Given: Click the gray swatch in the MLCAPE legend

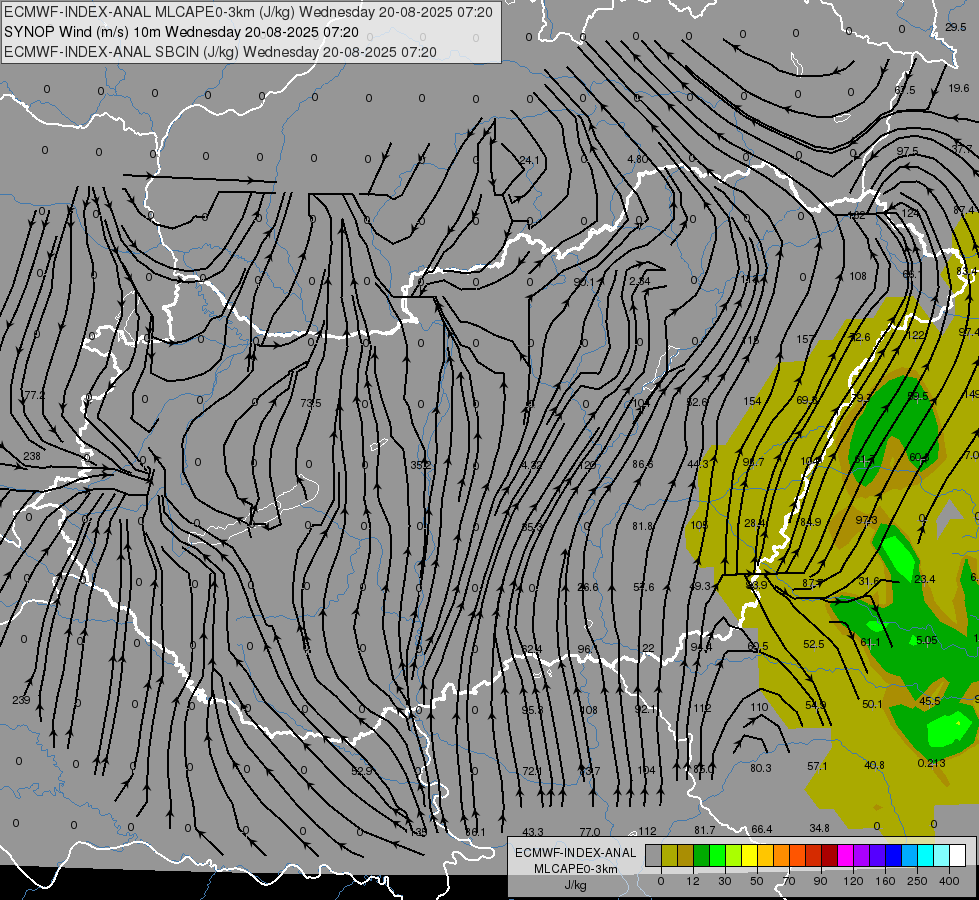Looking at the screenshot, I should [653, 855].
